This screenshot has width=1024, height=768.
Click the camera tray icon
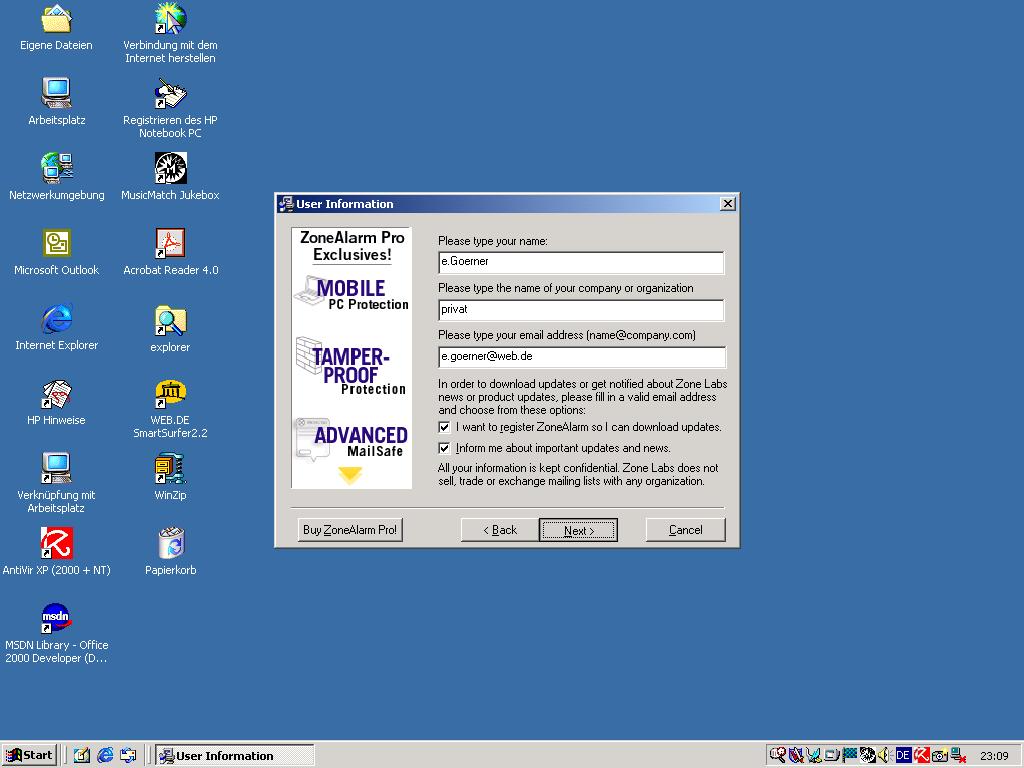(x=940, y=756)
